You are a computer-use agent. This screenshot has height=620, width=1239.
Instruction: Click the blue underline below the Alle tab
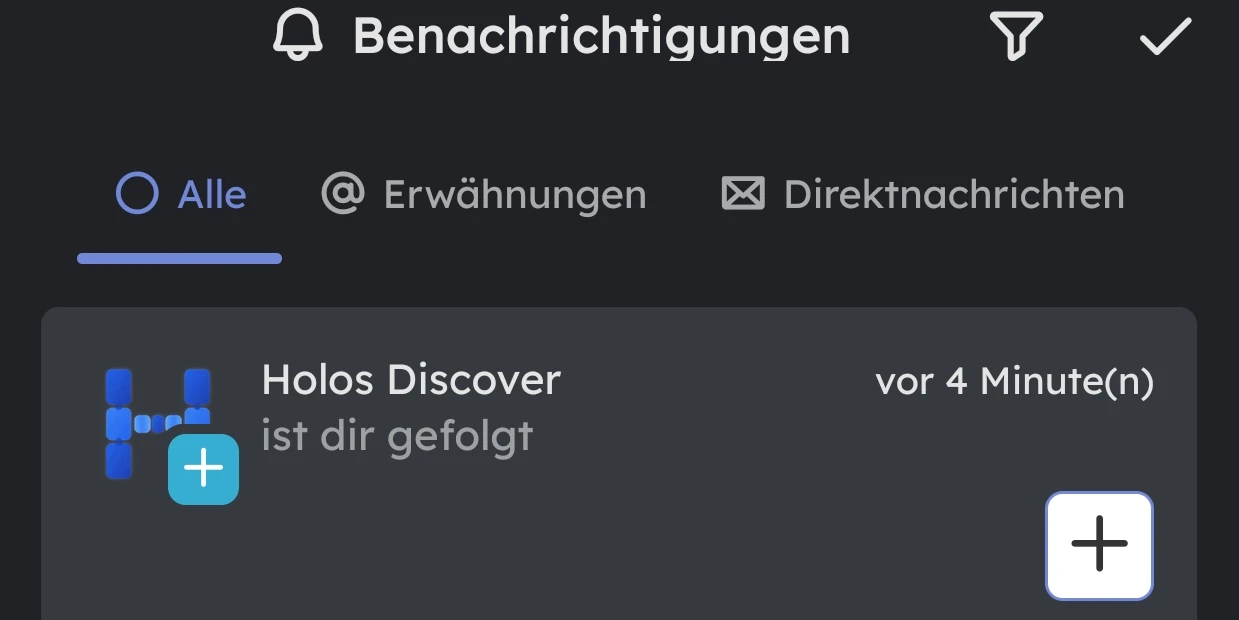[179, 259]
